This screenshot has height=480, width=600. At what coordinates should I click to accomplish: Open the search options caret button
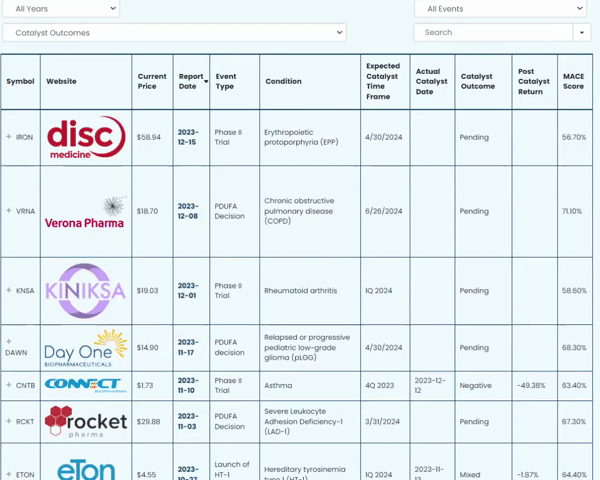tap(582, 33)
